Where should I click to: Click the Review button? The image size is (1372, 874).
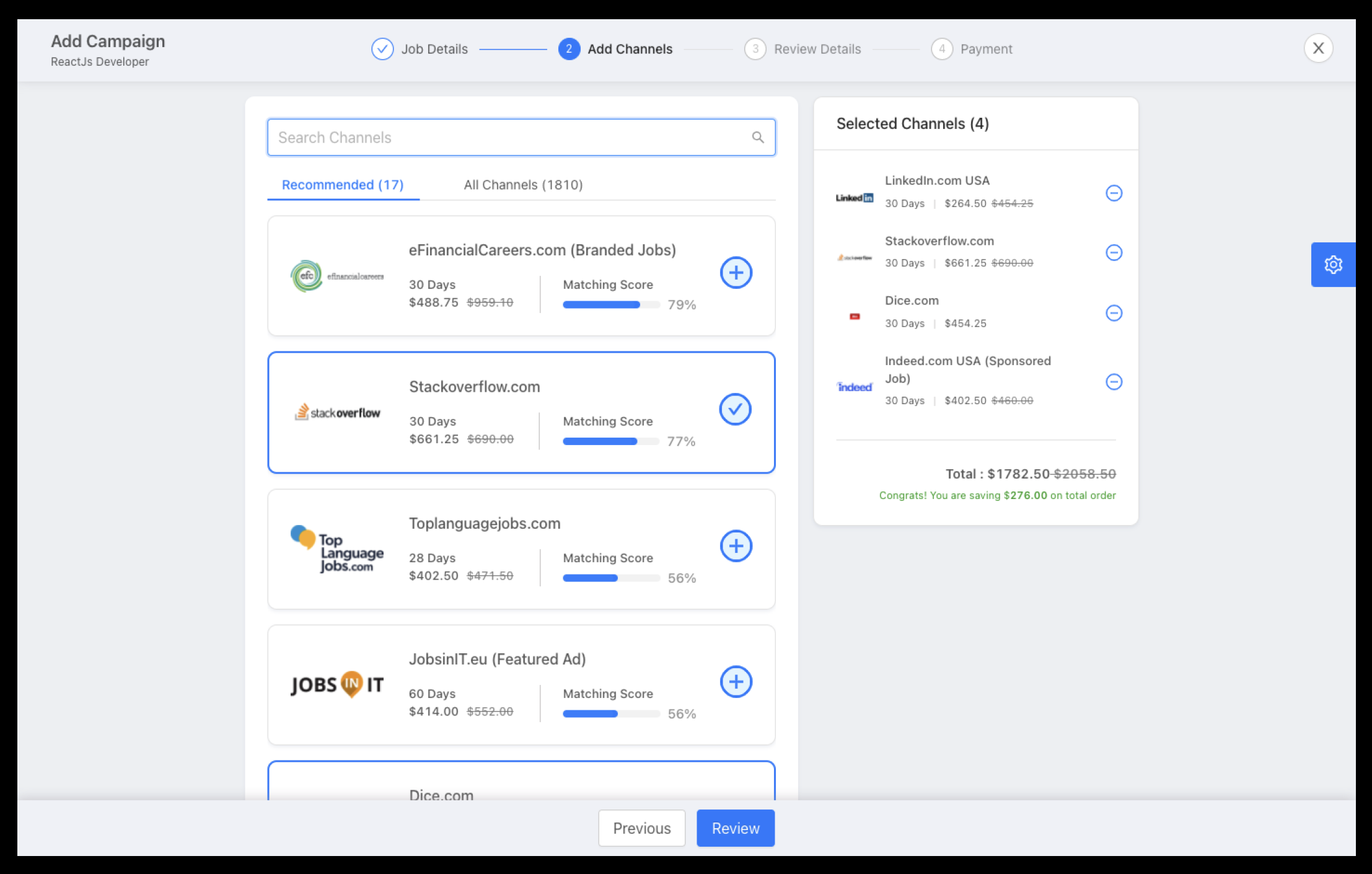point(735,828)
